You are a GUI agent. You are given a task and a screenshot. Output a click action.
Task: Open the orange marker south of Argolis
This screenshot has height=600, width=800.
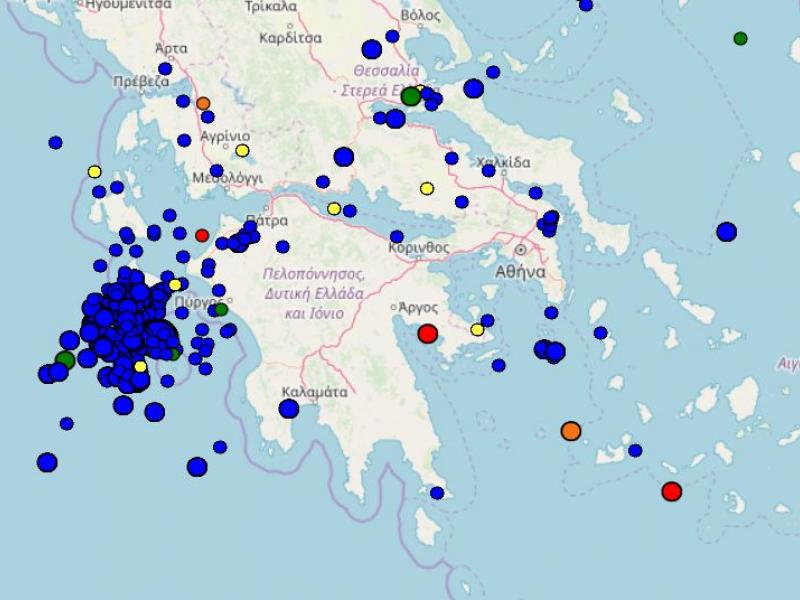point(570,431)
